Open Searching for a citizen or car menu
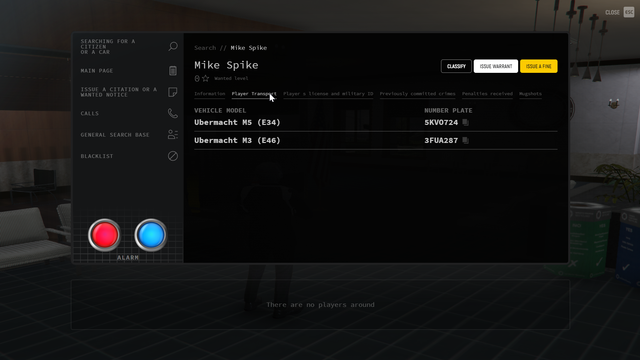Viewport: 640px width, 360px height. 129,47
